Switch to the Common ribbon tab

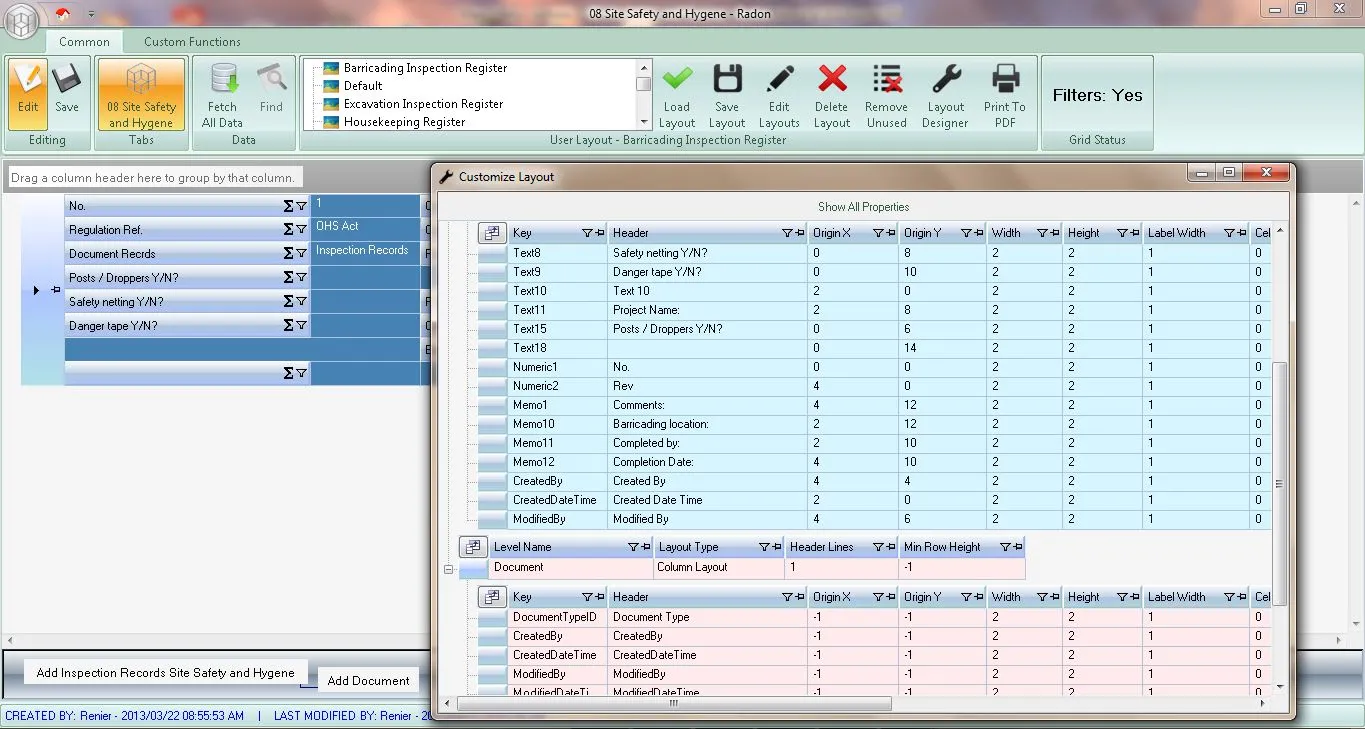pos(84,42)
